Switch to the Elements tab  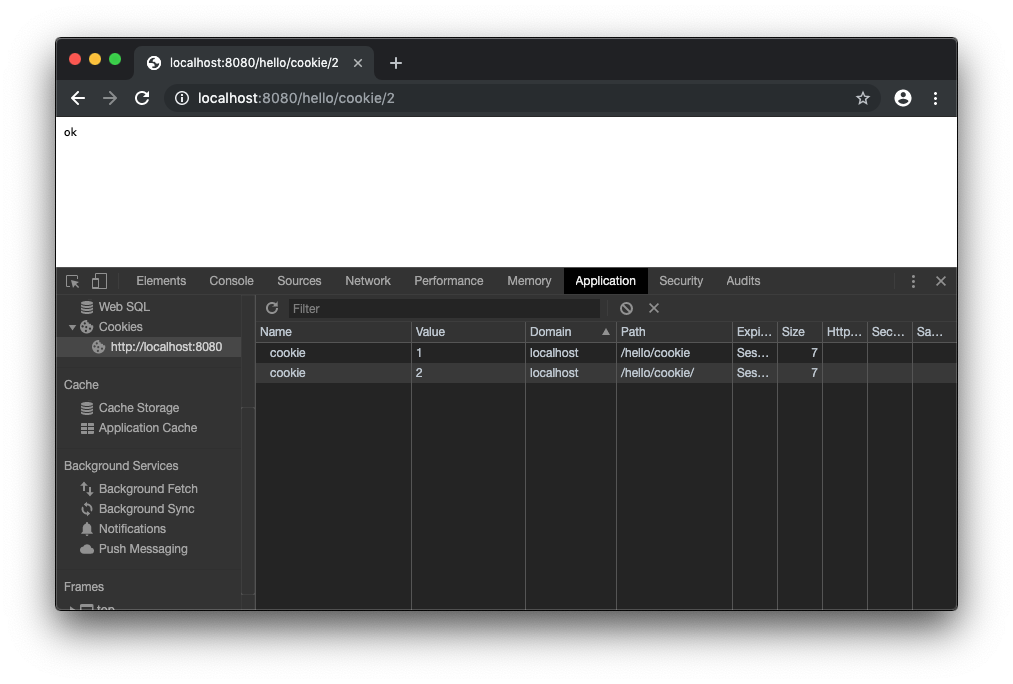coord(161,281)
